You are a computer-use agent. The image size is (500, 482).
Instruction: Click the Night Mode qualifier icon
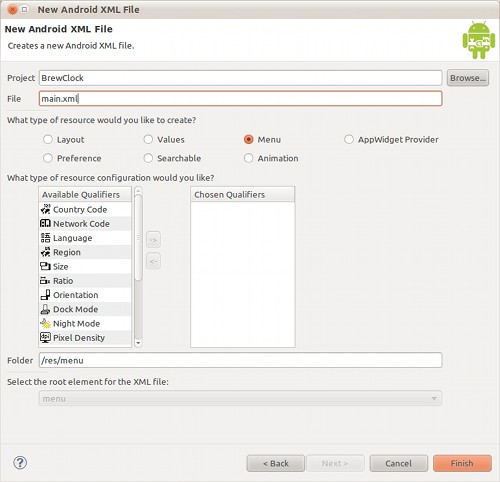pos(45,323)
